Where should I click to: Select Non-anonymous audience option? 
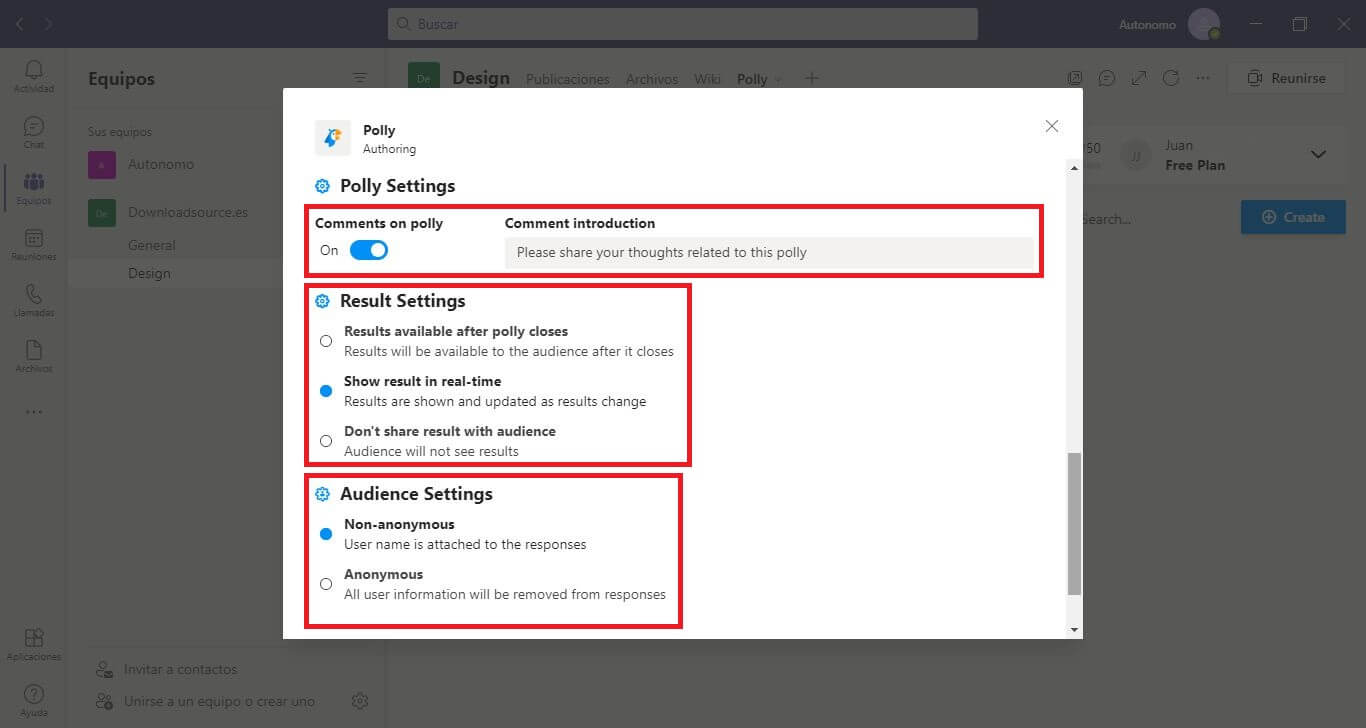326,534
